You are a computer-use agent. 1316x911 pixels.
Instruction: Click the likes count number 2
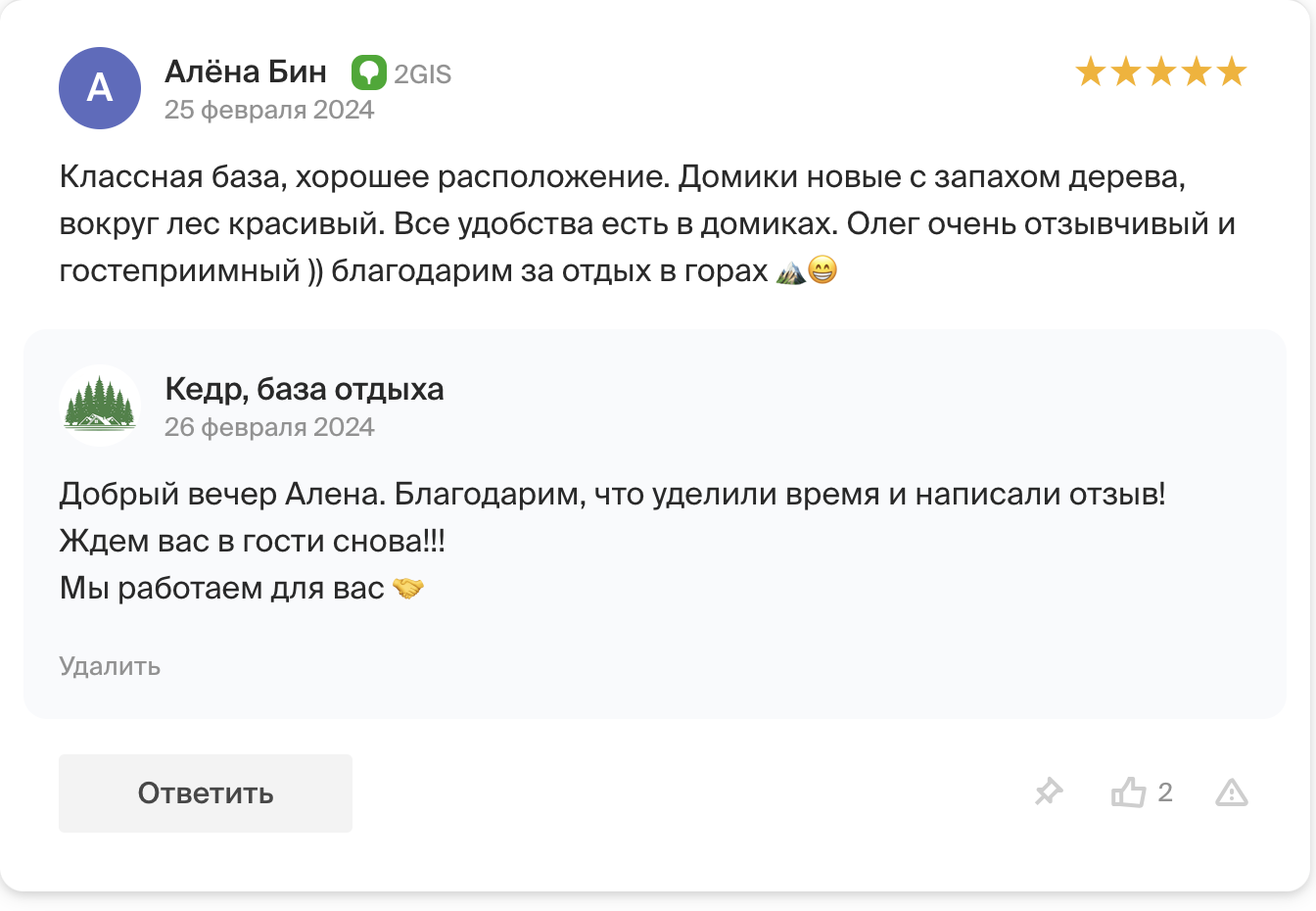point(1165,791)
